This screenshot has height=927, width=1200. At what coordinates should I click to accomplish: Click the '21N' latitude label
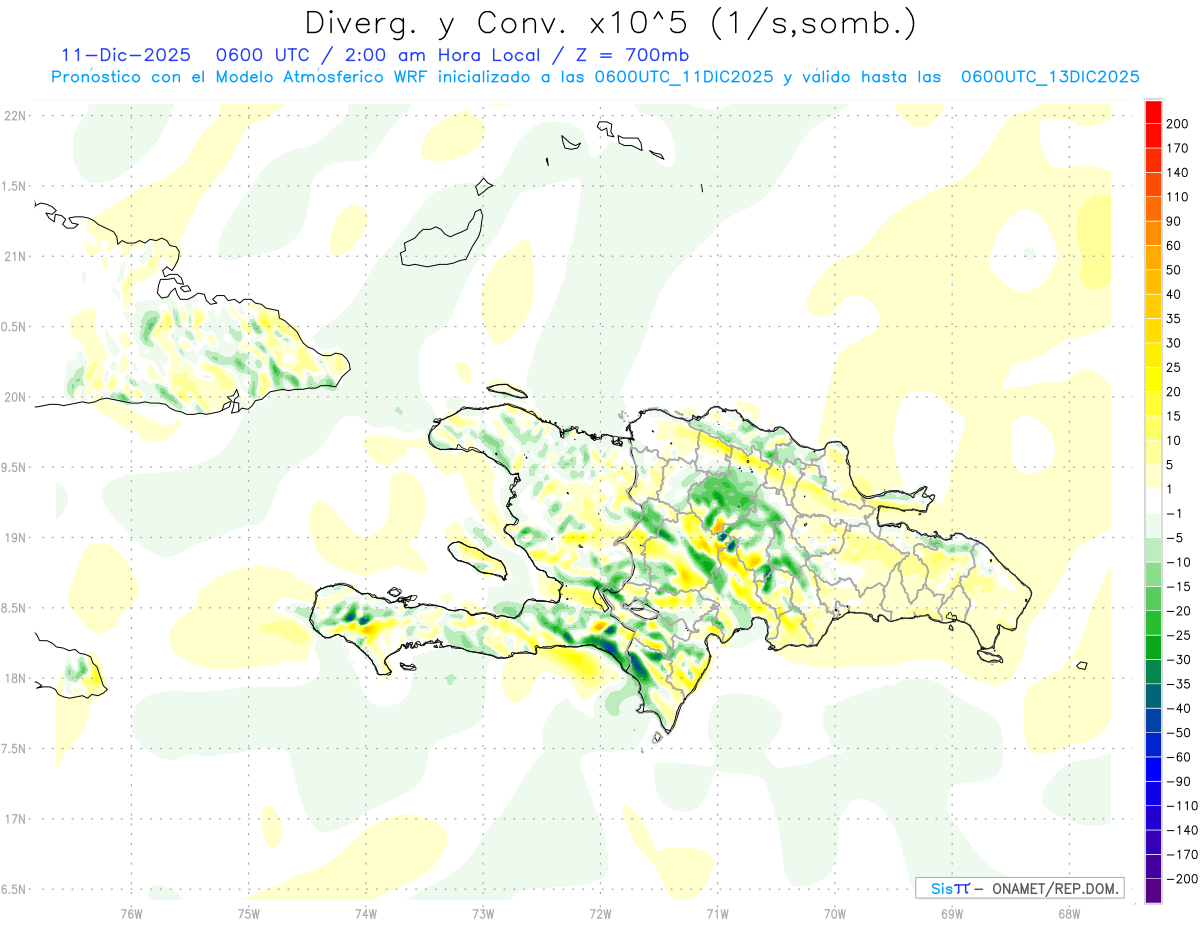point(15,256)
